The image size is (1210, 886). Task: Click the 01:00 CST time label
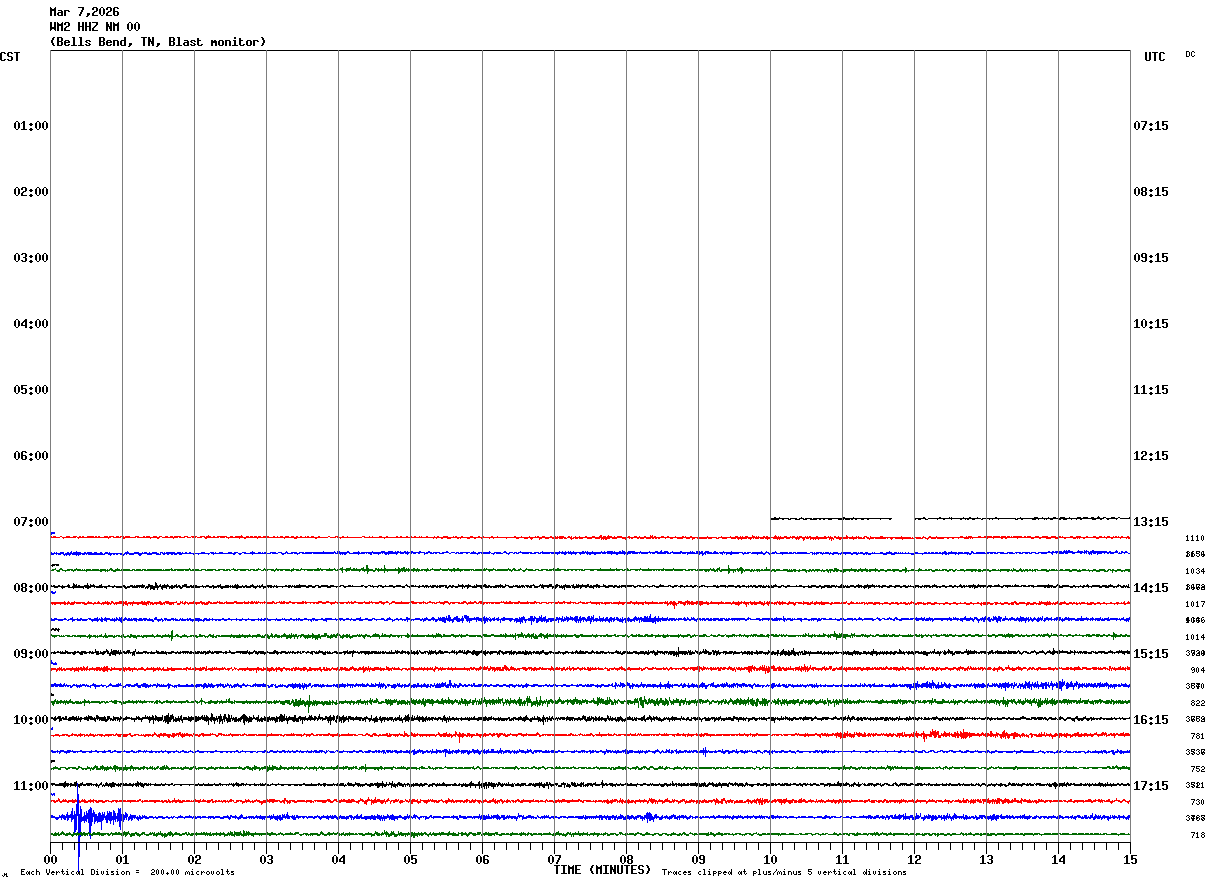coord(30,126)
